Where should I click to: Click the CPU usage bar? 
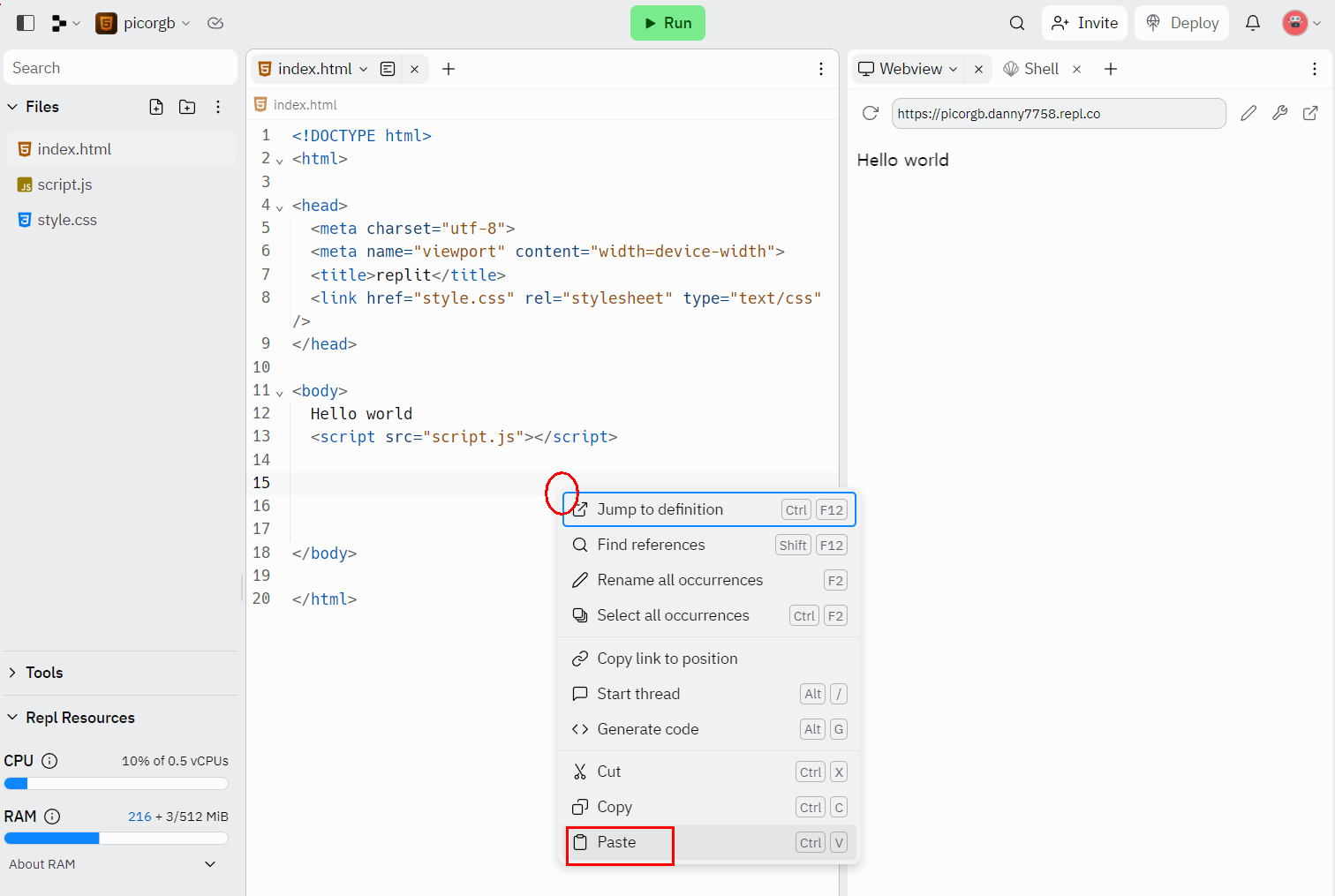(x=117, y=783)
